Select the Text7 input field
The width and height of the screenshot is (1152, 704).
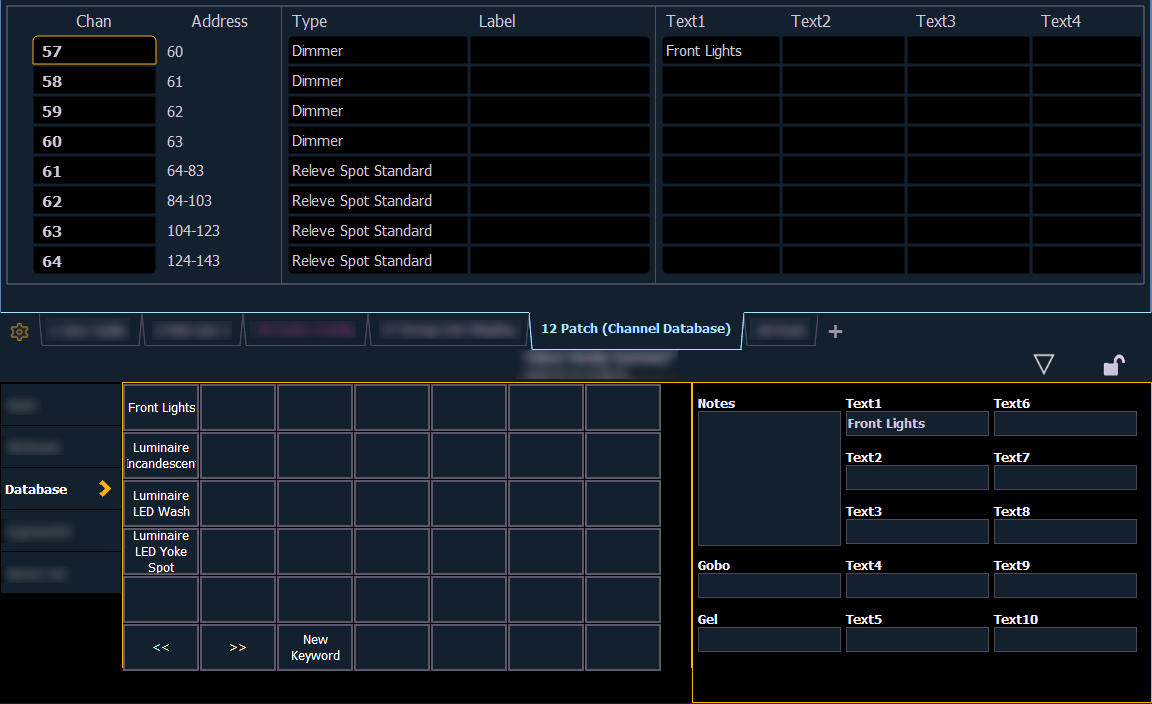[1065, 478]
